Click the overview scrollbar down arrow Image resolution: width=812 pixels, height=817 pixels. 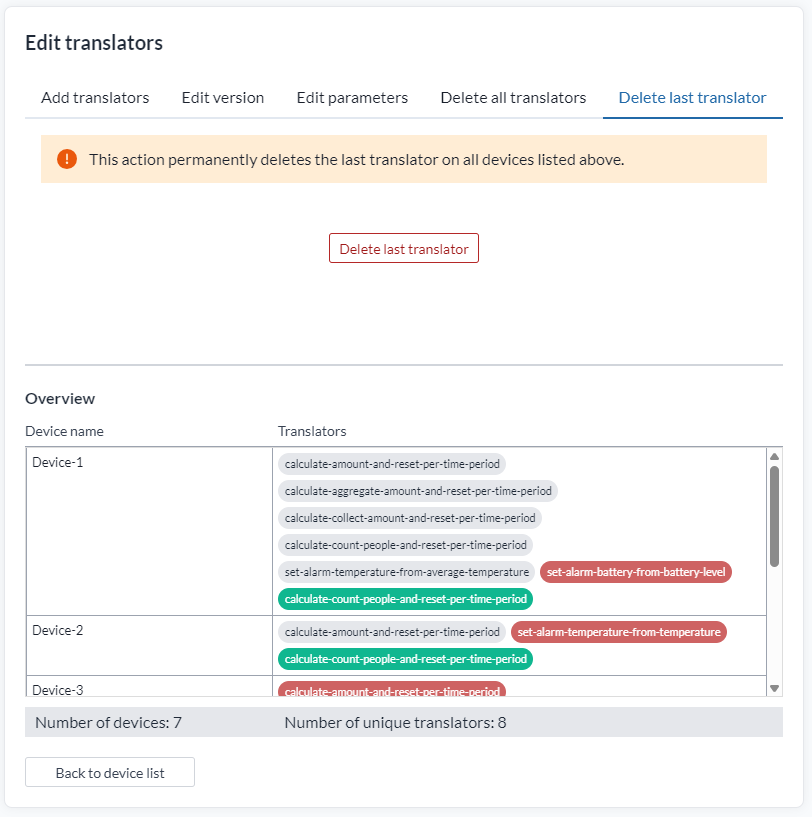point(774,688)
